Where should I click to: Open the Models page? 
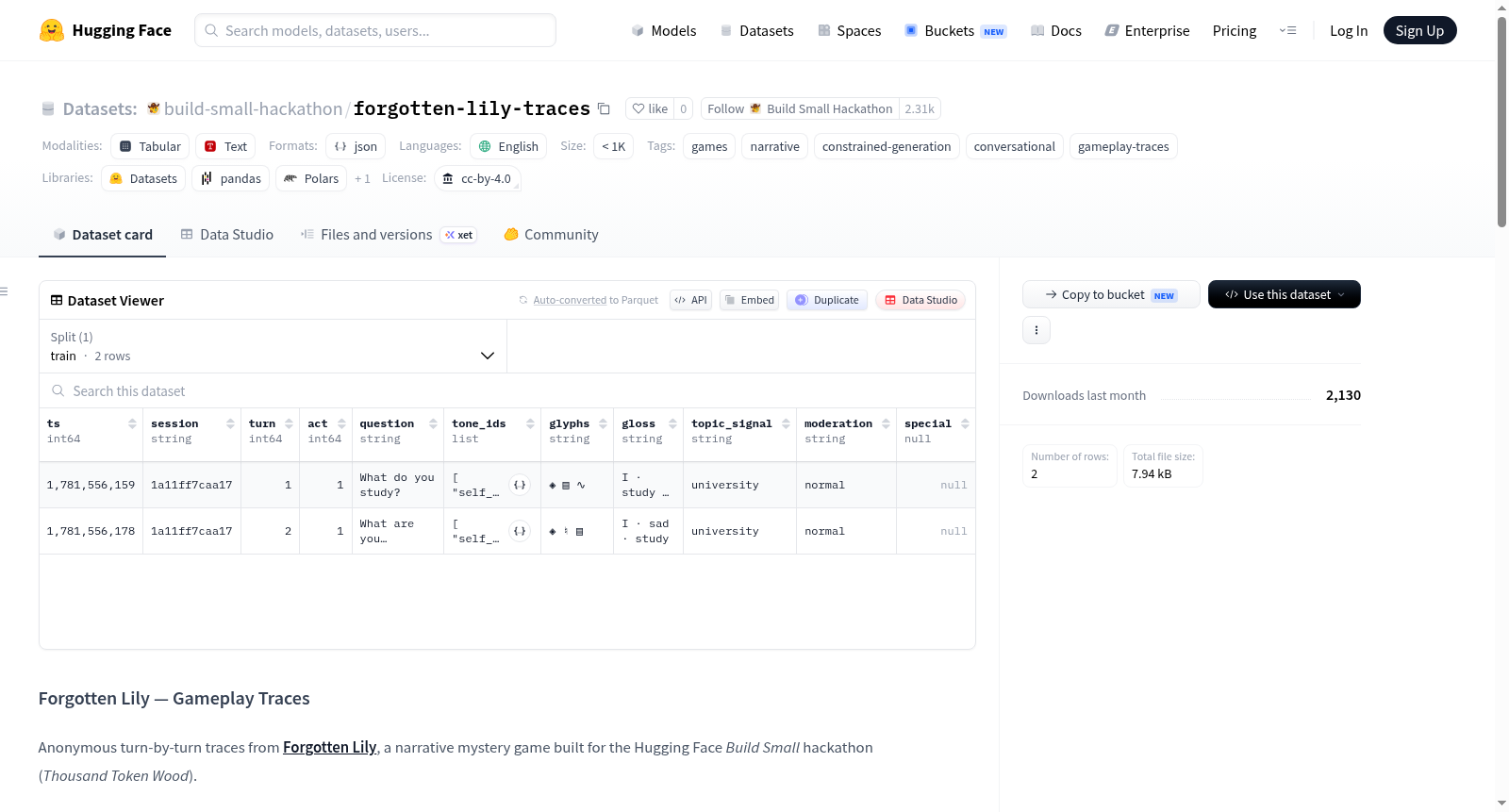tap(664, 30)
